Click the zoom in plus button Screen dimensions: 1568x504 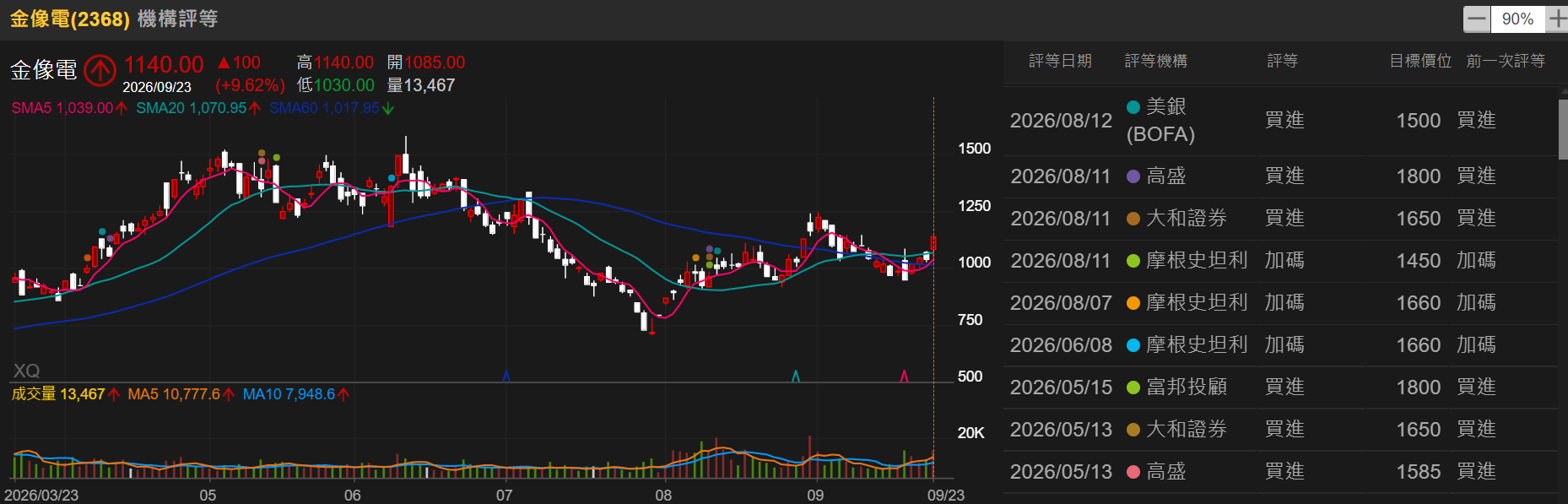click(x=1558, y=19)
